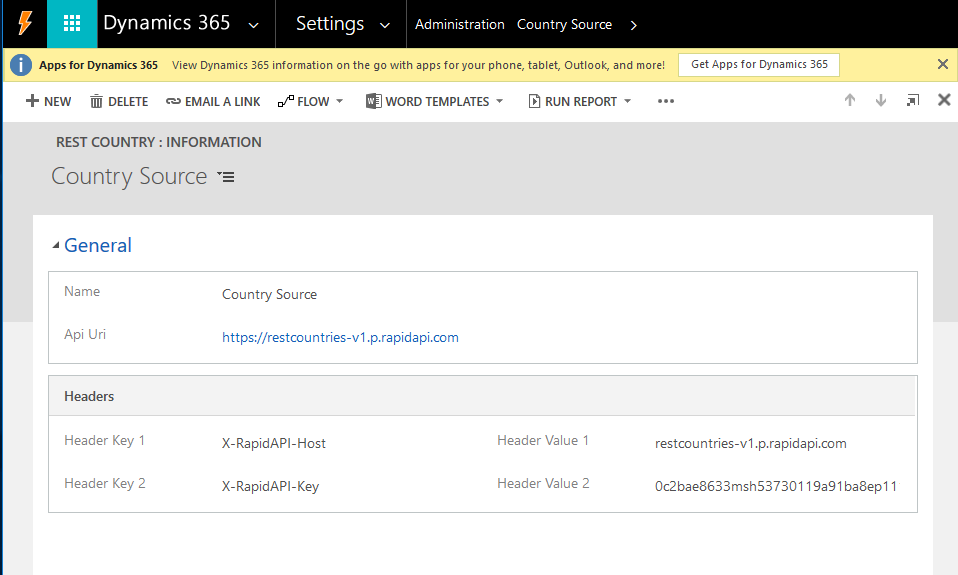958x575 pixels.
Task: Expand the Dynamics 365 dropdown chevron
Action: (x=254, y=25)
